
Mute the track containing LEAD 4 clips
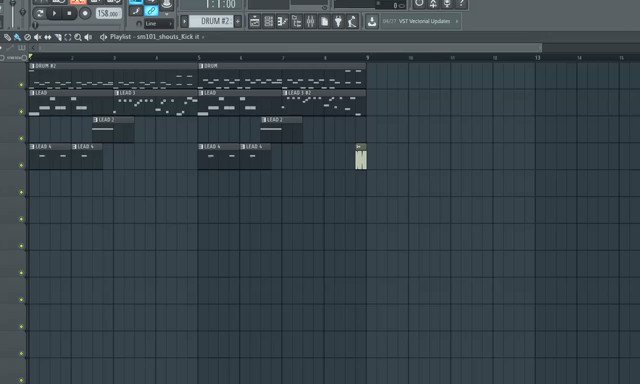click(x=21, y=165)
